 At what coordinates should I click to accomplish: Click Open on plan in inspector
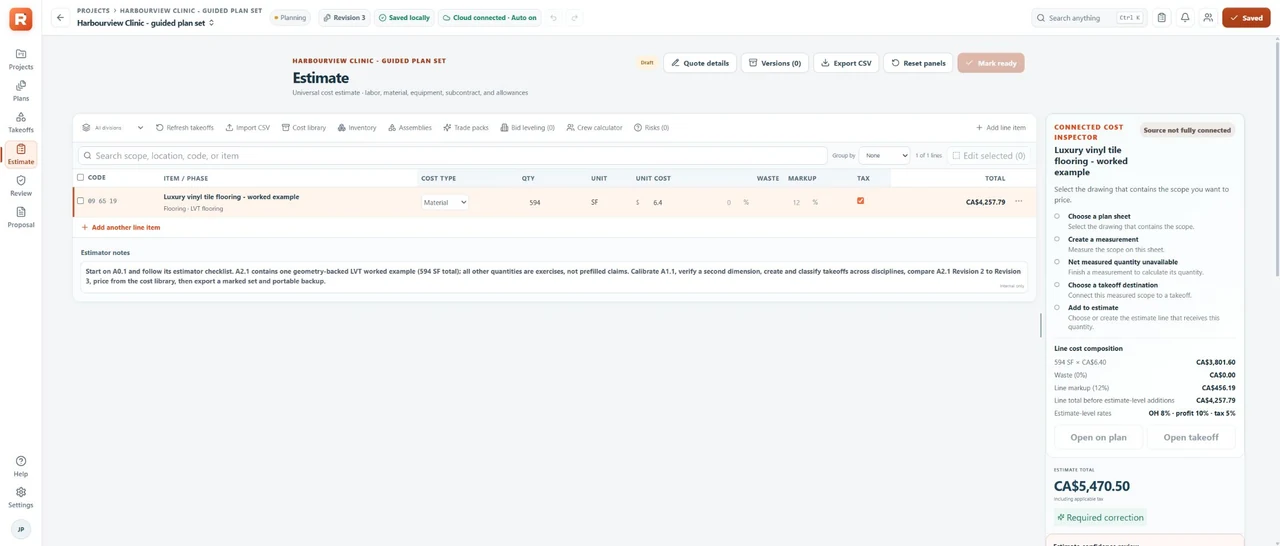coord(1098,437)
